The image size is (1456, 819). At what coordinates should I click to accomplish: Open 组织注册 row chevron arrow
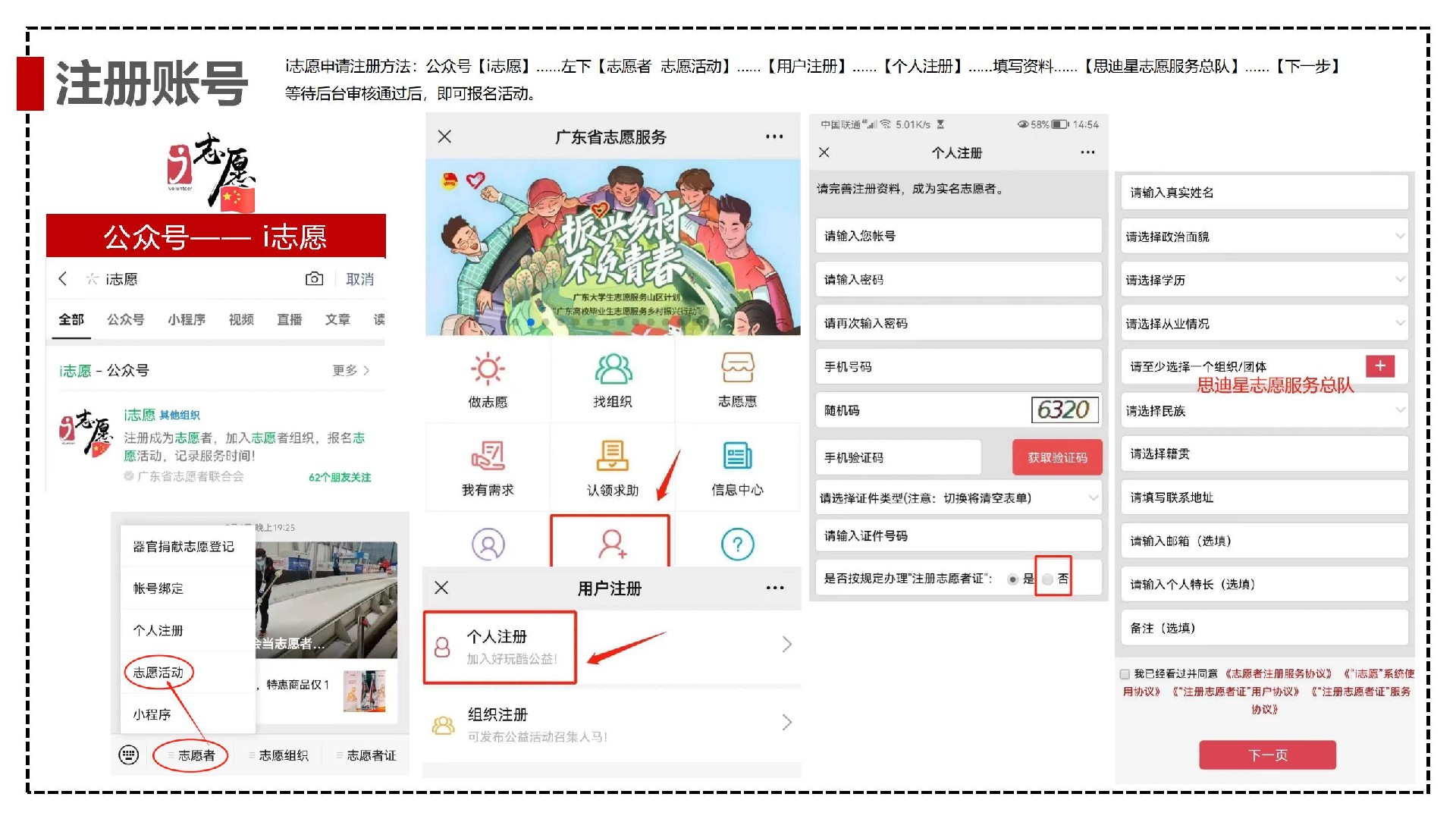click(787, 723)
